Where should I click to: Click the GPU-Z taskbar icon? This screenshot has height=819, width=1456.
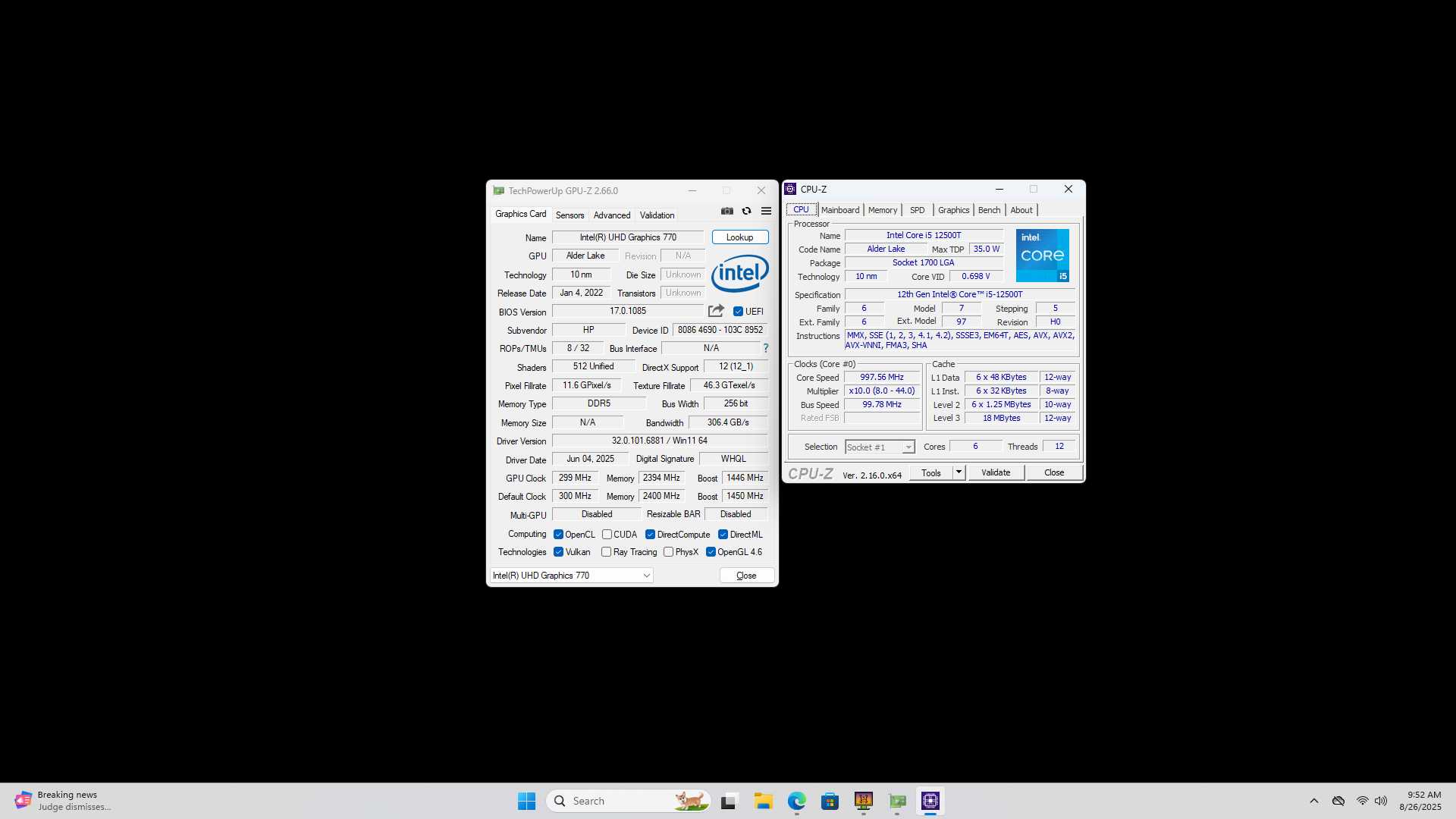[x=897, y=801]
